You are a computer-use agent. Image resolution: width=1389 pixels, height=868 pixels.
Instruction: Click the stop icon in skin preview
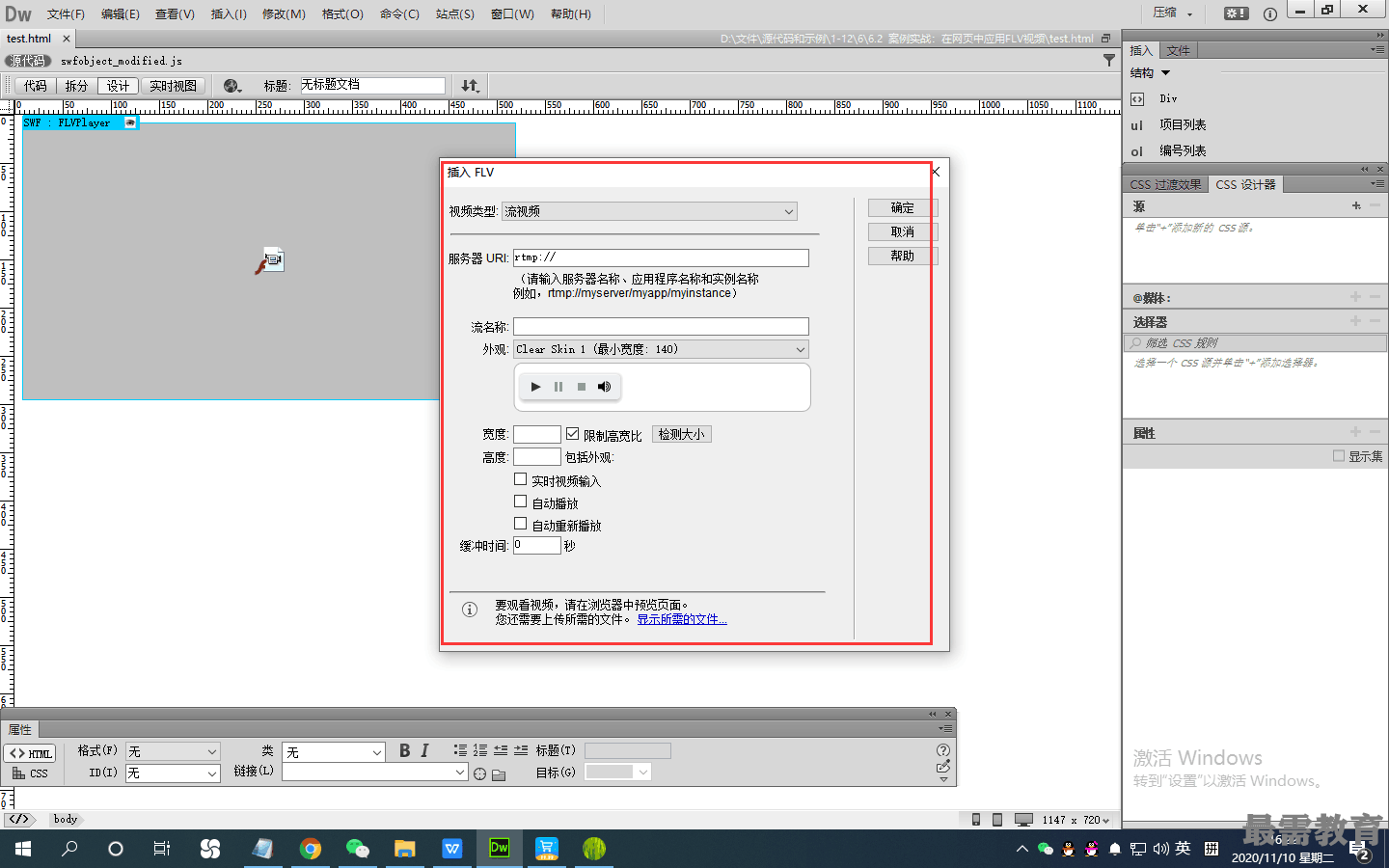(582, 387)
